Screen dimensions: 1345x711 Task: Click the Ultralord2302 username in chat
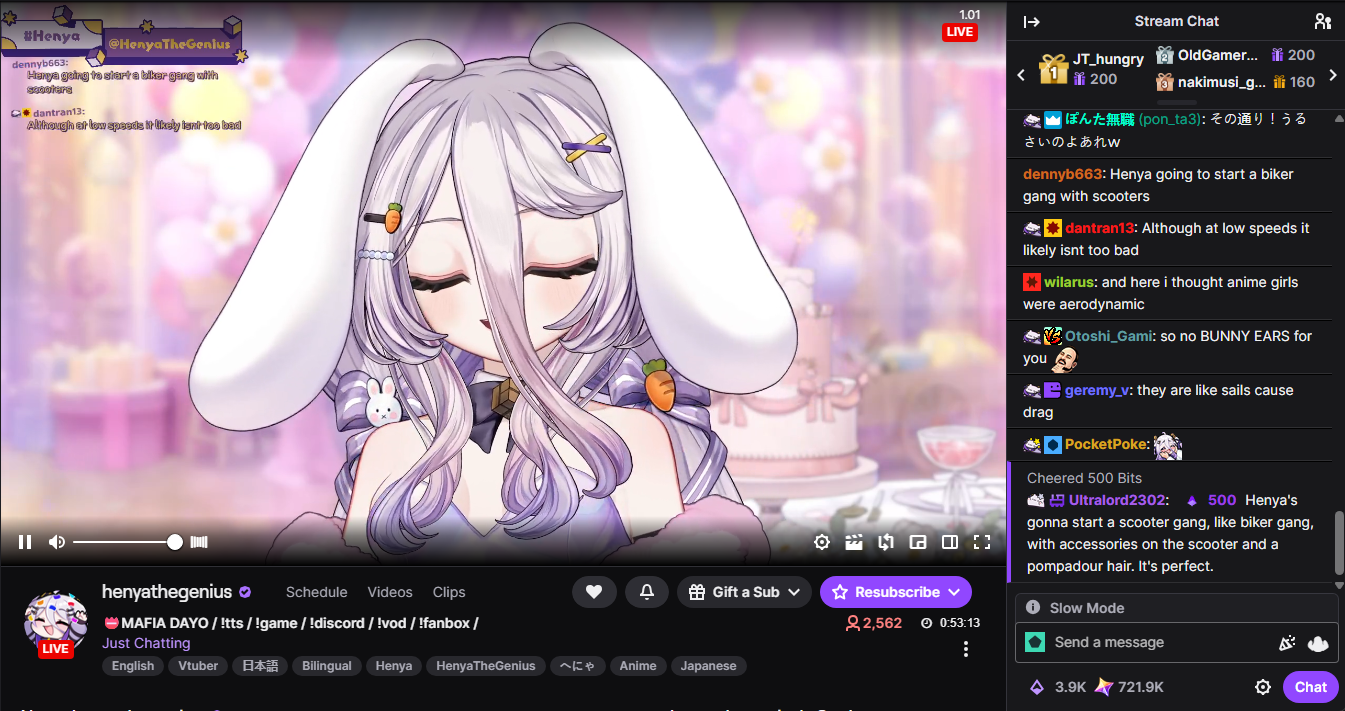tap(1117, 500)
